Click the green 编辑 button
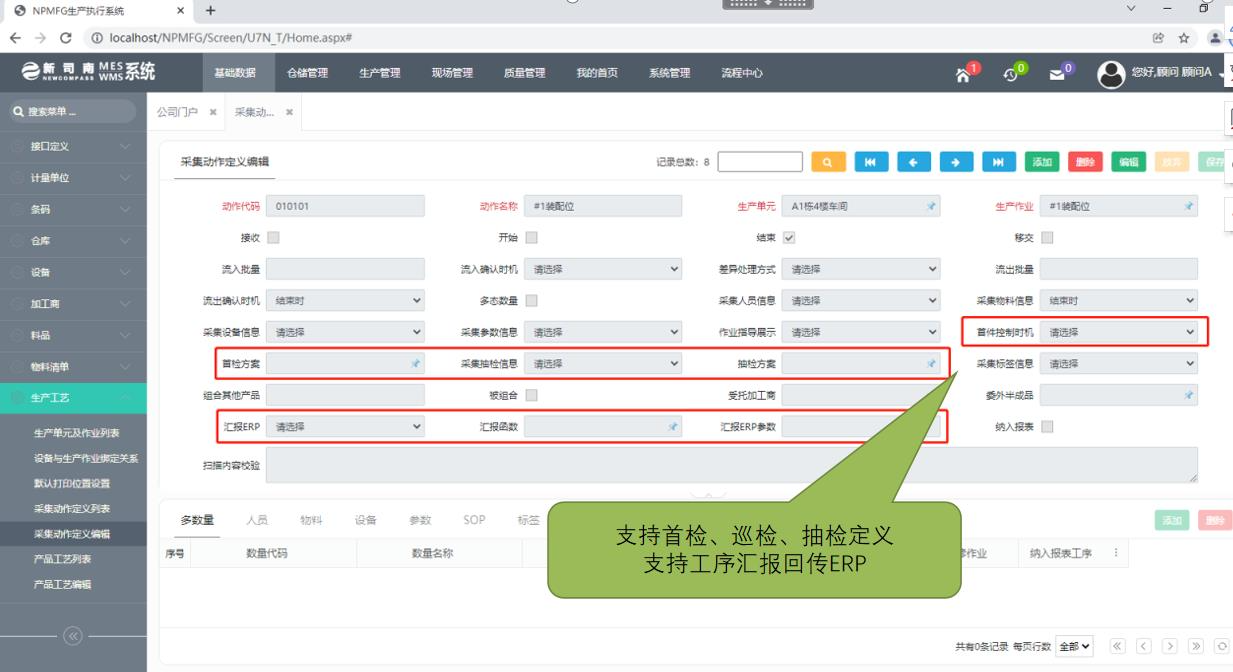This screenshot has height=672, width=1233. [x=1128, y=162]
